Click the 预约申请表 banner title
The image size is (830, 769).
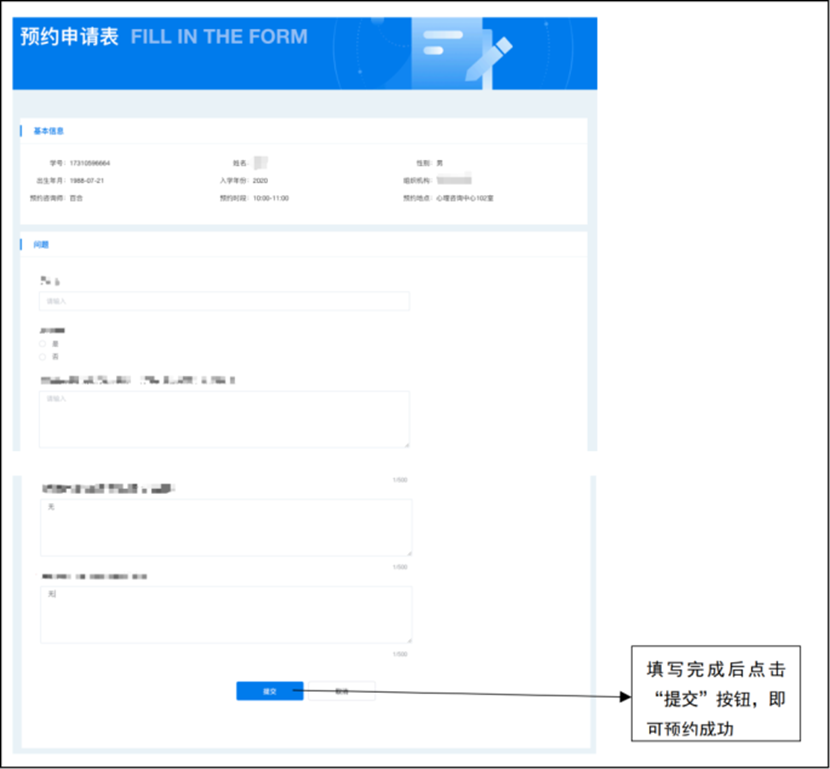tap(70, 38)
